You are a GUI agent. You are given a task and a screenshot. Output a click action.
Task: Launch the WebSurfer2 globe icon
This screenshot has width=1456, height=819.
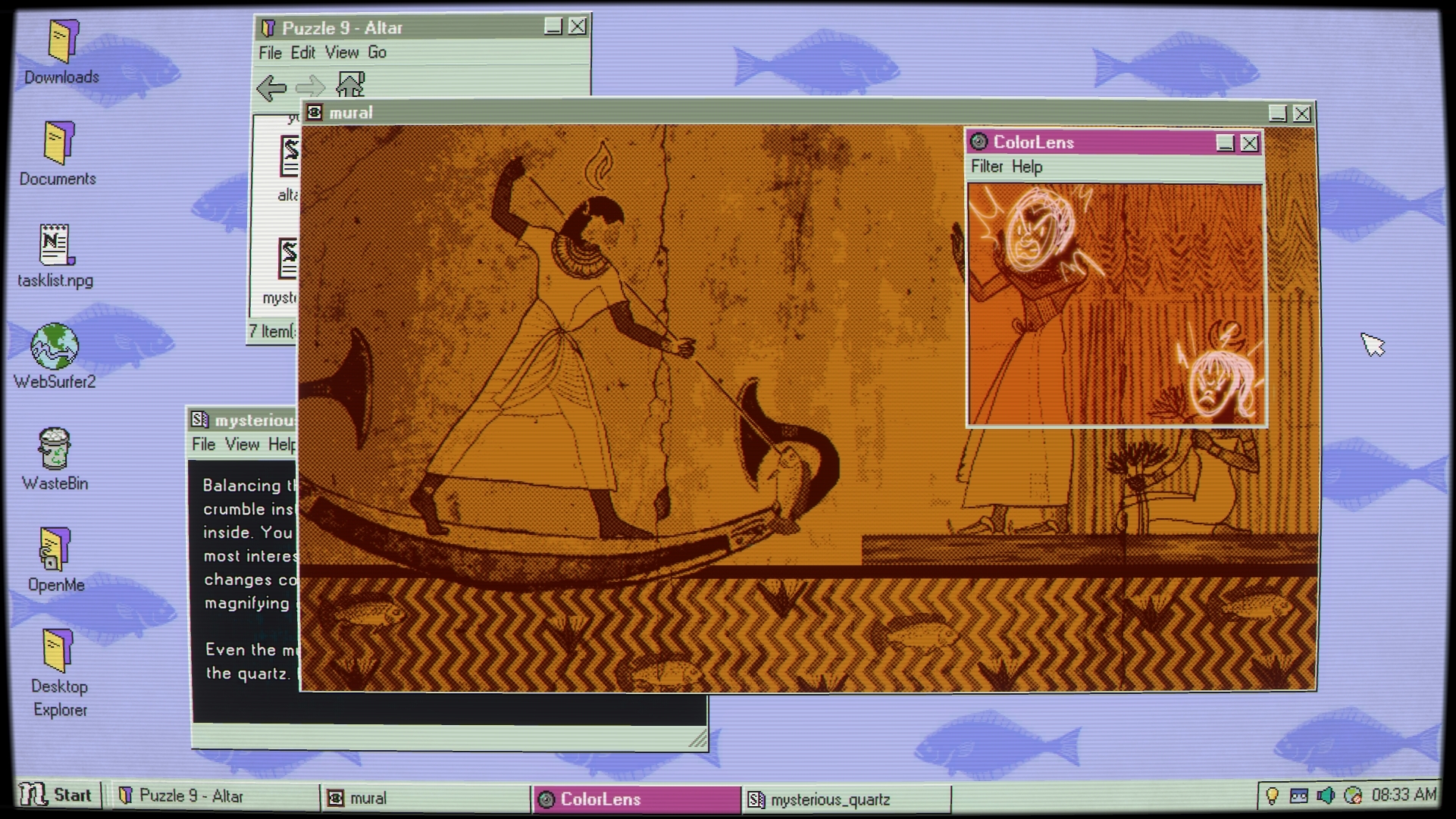(x=55, y=347)
